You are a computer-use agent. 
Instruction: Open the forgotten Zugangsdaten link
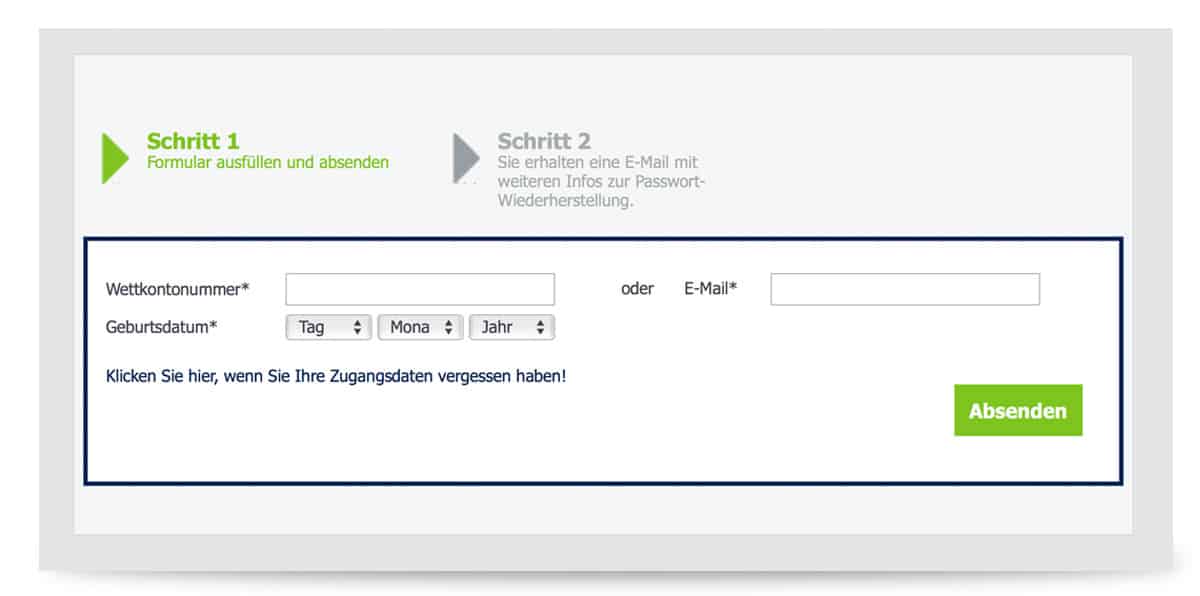(336, 377)
